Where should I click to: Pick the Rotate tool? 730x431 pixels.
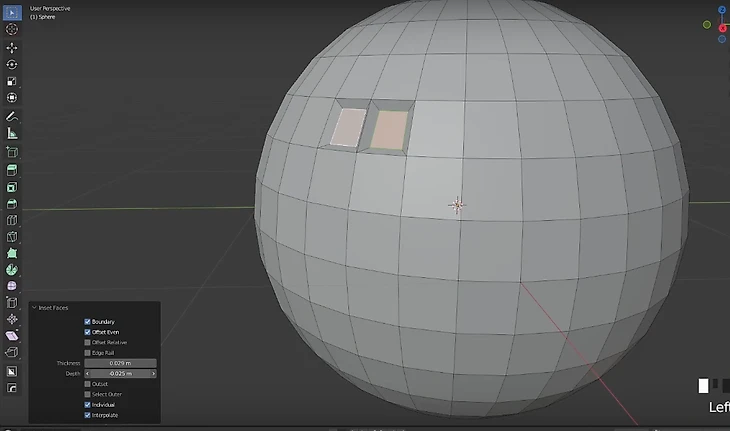click(12, 64)
